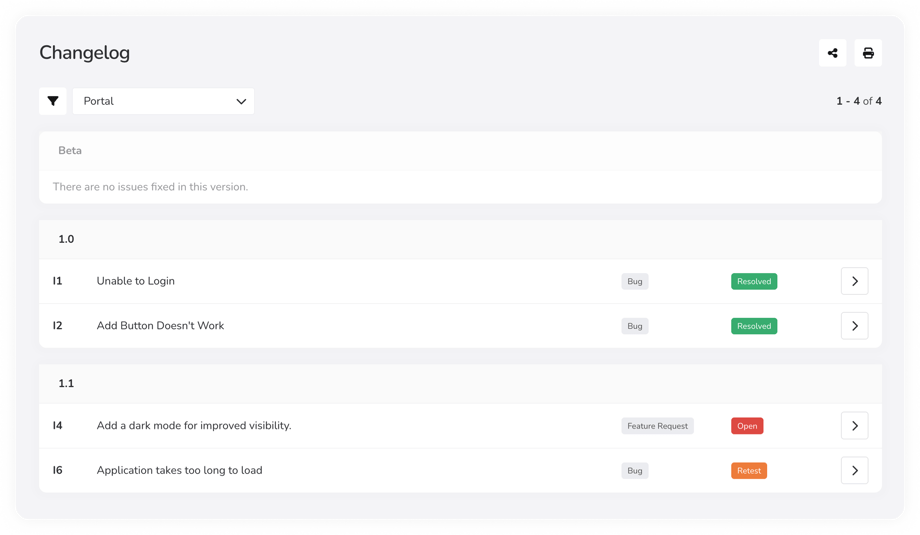Open the filter funnel icon
The width and height of the screenshot is (920, 535).
[x=53, y=101]
